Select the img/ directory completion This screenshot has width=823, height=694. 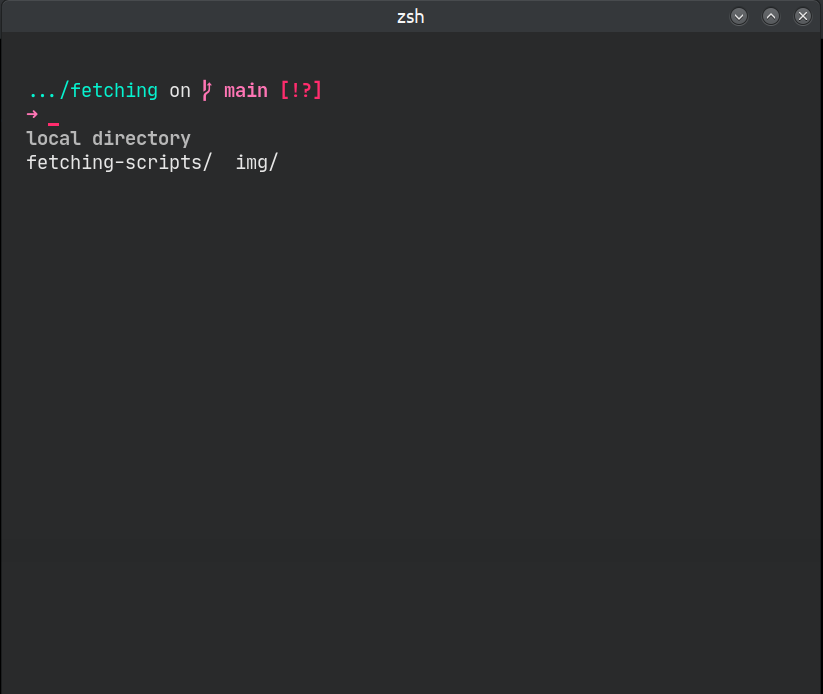pos(257,162)
